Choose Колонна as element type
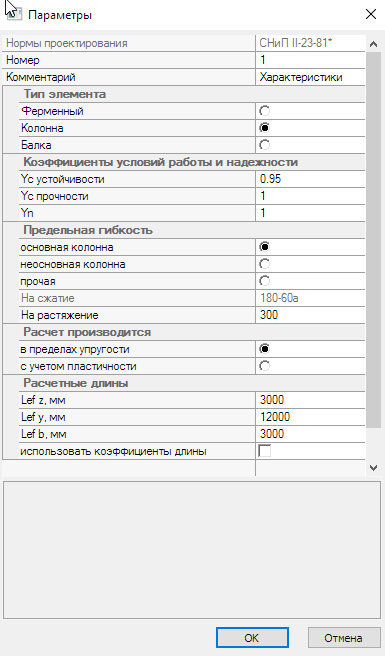 tap(264, 128)
